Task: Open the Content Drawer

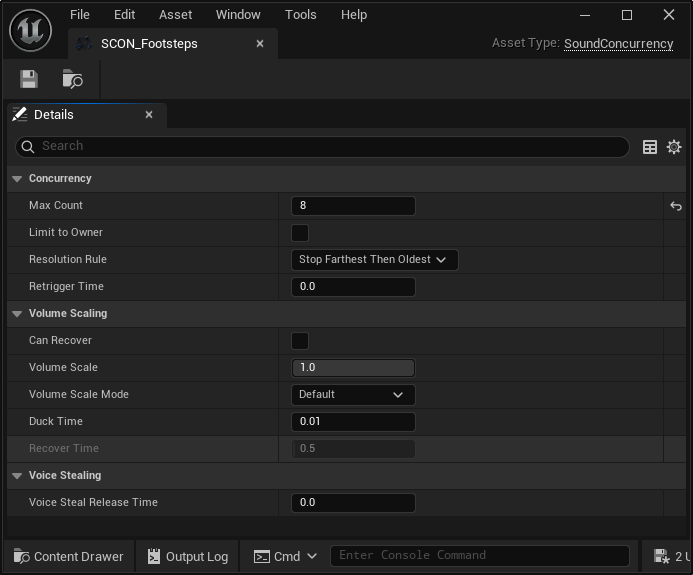Action: point(69,556)
